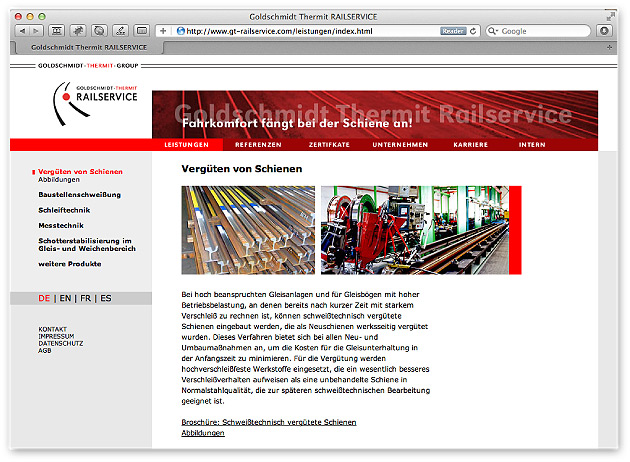
Task: Click the globe toolbar icon
Action: pyautogui.click(x=99, y=31)
